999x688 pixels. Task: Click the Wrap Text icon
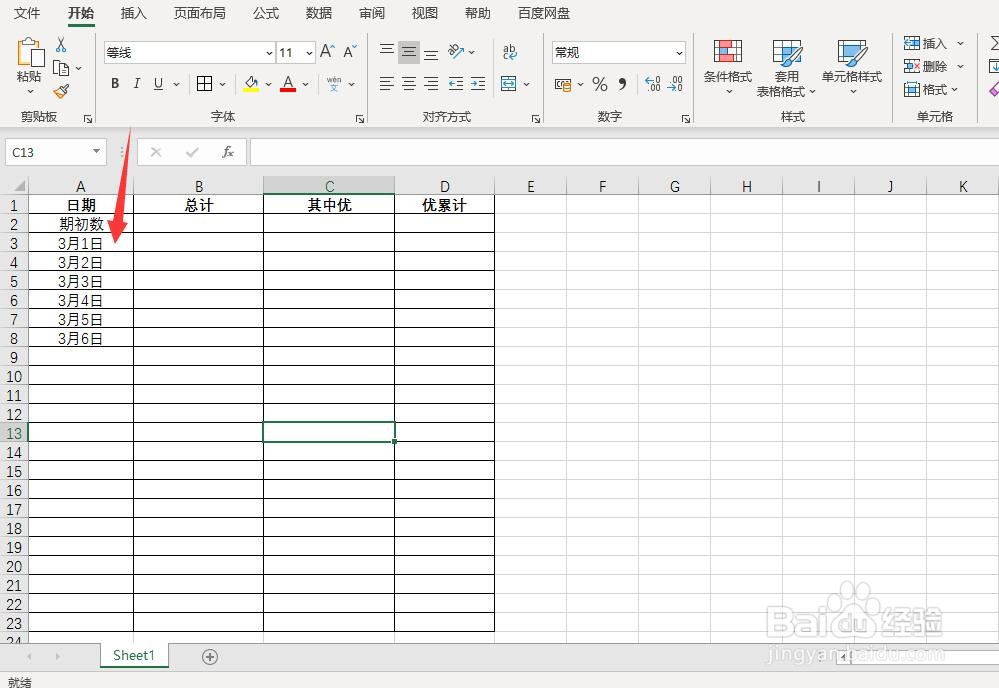click(510, 52)
